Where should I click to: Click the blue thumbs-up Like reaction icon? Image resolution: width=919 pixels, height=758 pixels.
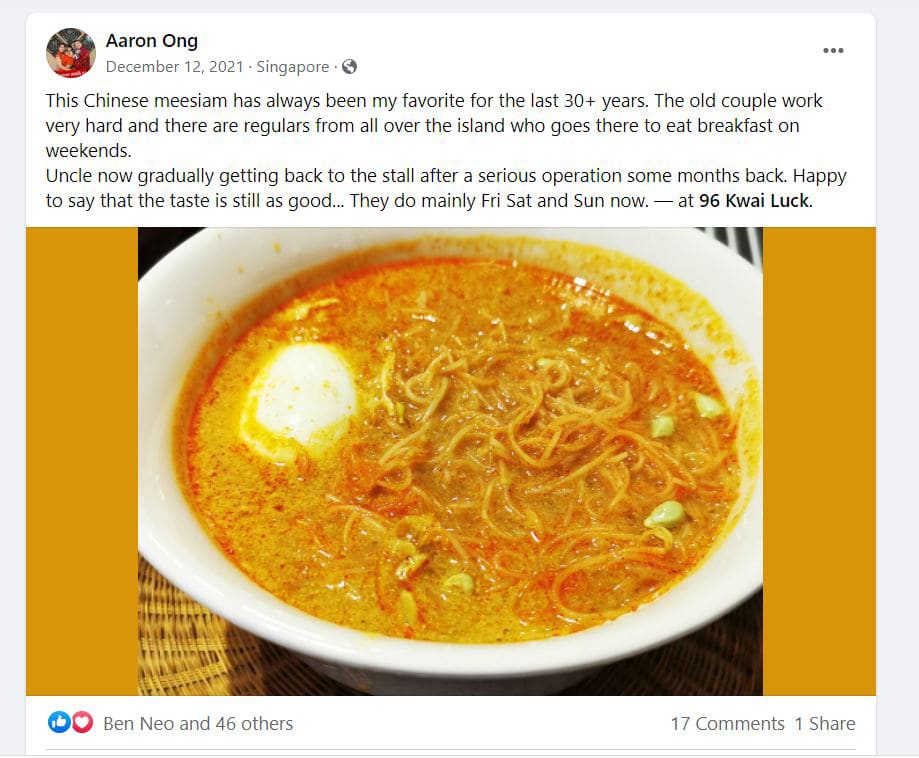59,722
